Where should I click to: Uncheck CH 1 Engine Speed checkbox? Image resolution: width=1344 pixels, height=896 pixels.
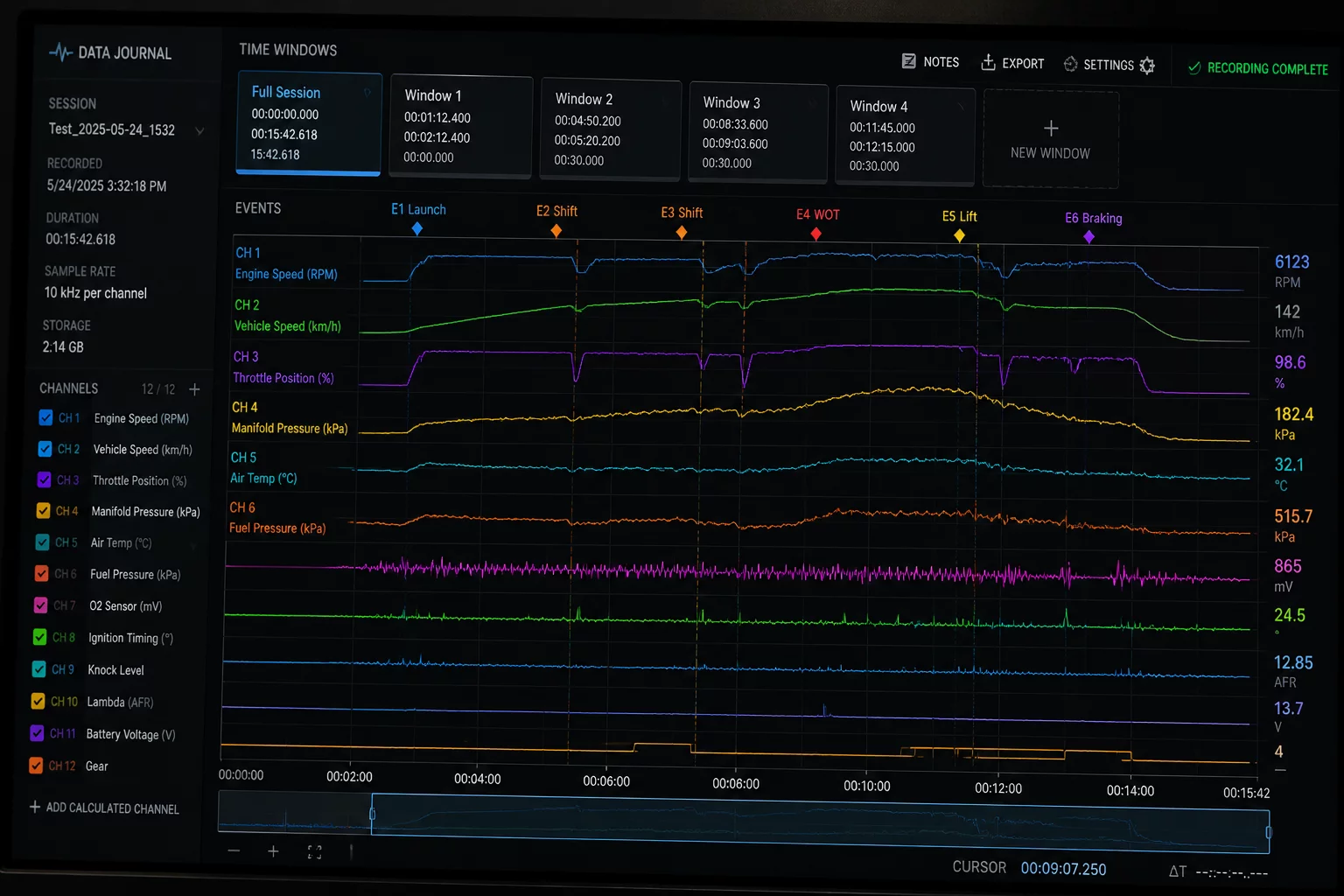coord(45,417)
